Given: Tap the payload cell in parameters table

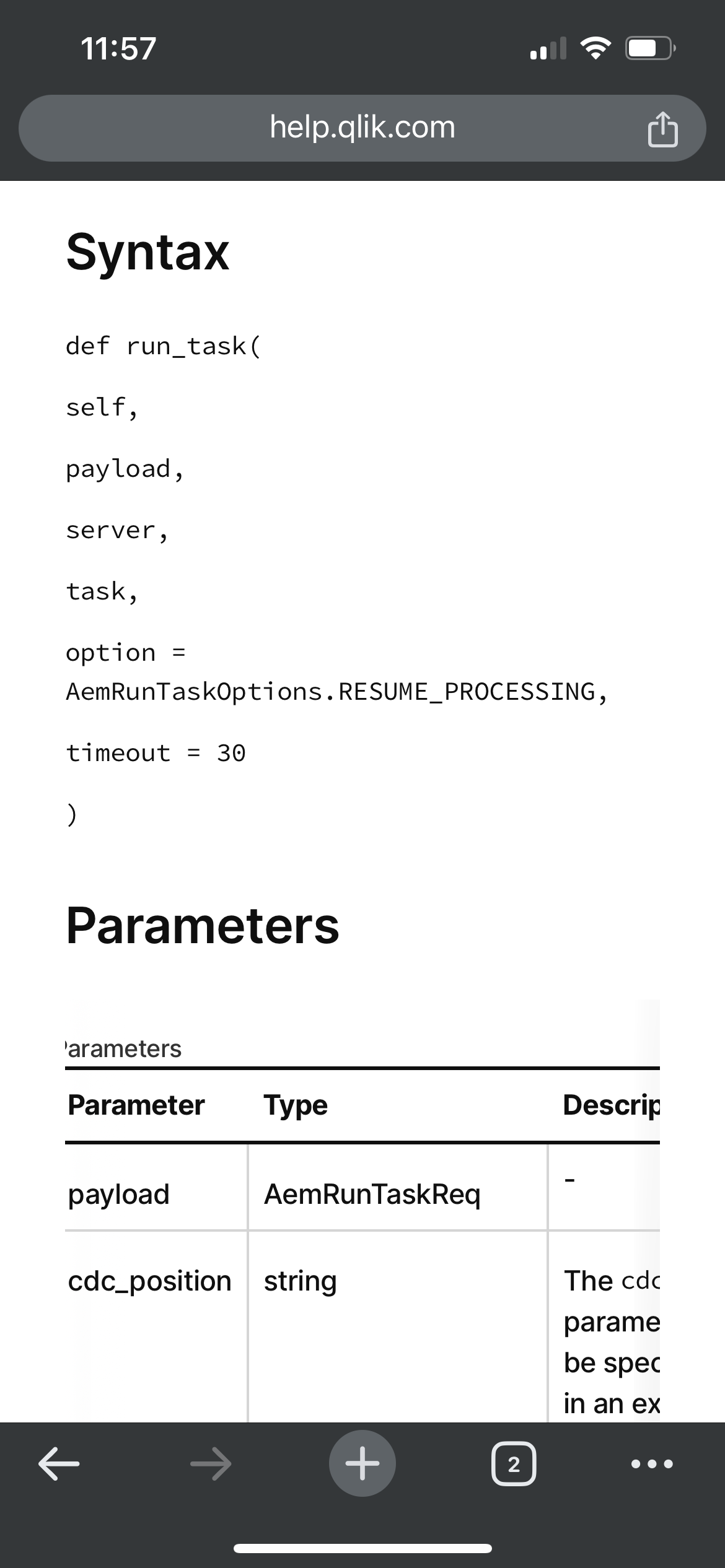Looking at the screenshot, I should click(119, 1194).
